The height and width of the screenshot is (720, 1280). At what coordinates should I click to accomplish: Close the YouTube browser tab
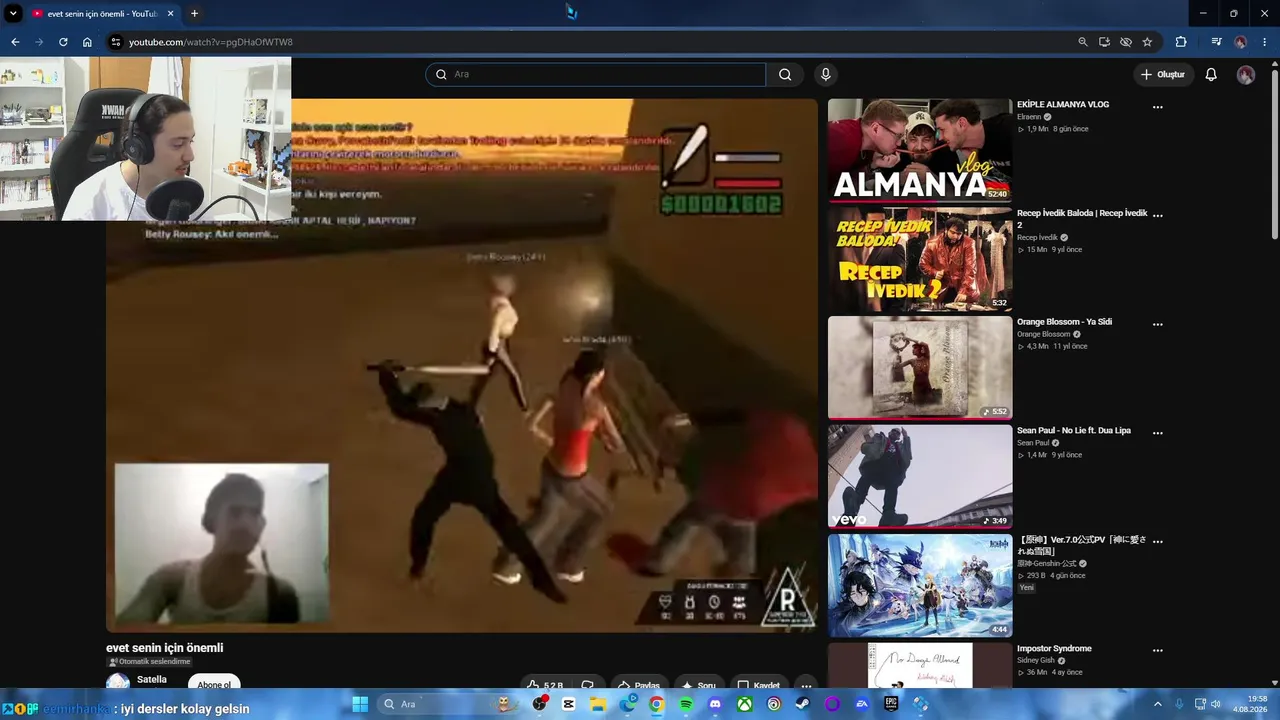(x=171, y=13)
